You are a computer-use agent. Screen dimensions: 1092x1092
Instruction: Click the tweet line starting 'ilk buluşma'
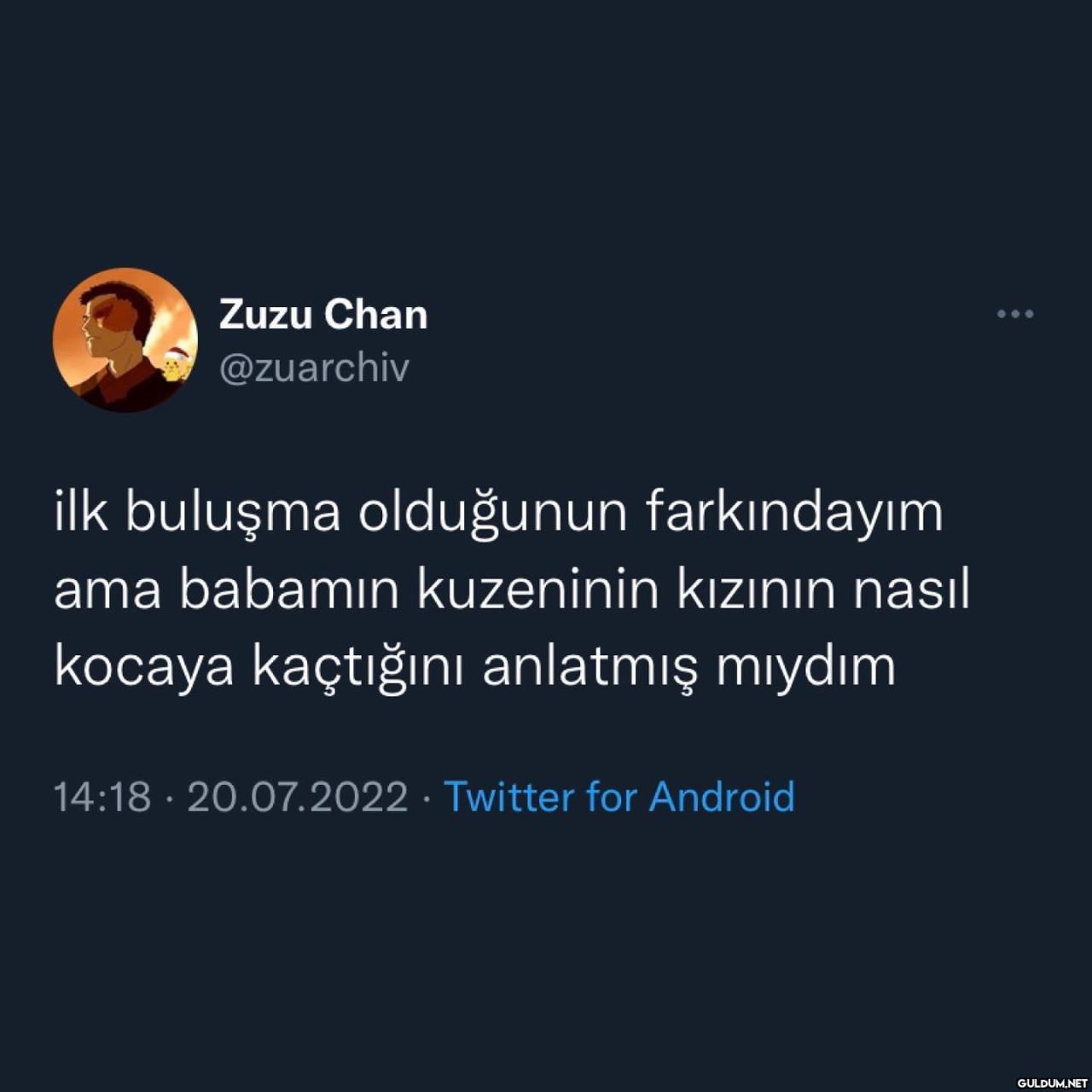[499, 514]
